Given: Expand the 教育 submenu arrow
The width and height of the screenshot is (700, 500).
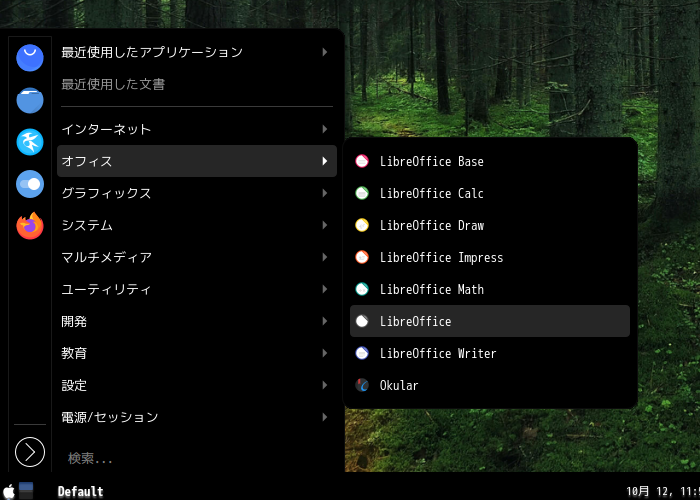Looking at the screenshot, I should point(325,353).
